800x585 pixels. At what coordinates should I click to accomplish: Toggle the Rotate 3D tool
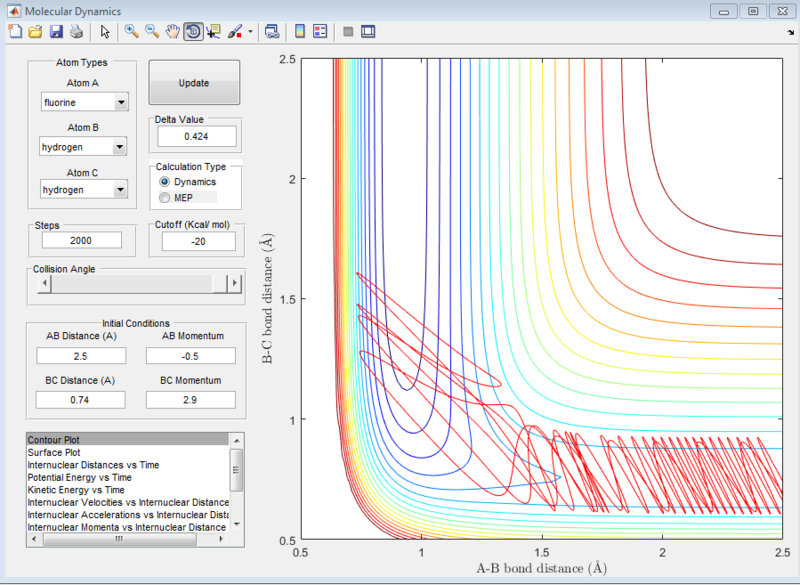(193, 31)
